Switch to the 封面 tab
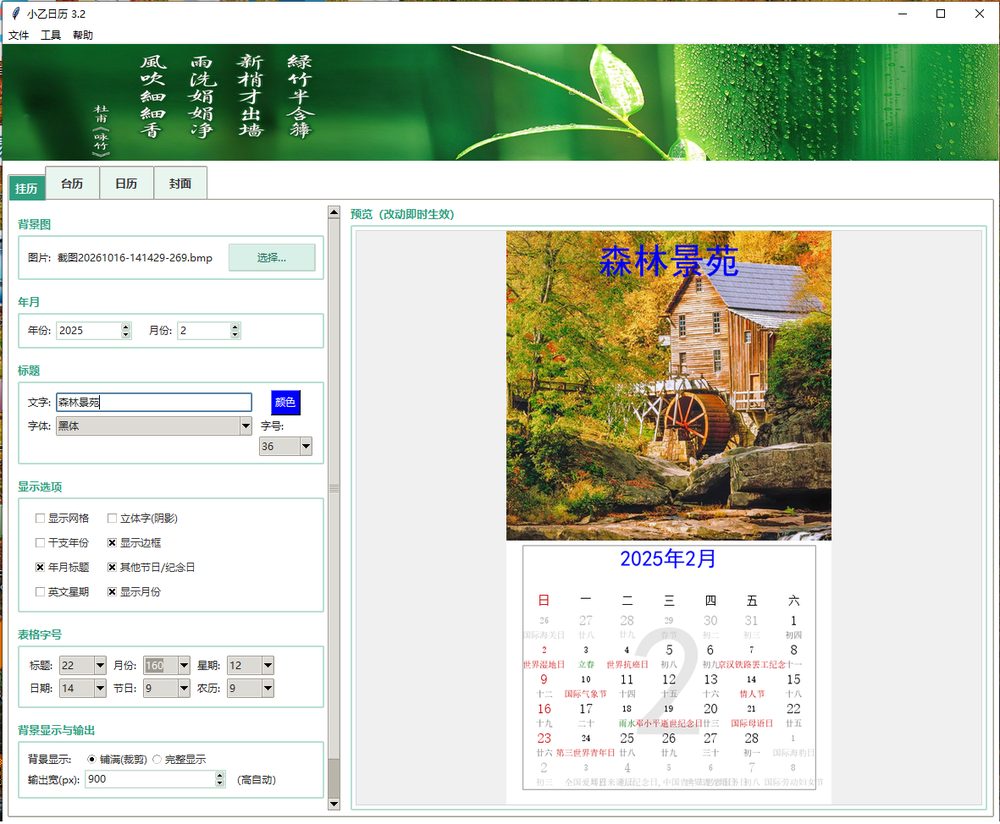The height and width of the screenshot is (824, 1000). coord(180,184)
